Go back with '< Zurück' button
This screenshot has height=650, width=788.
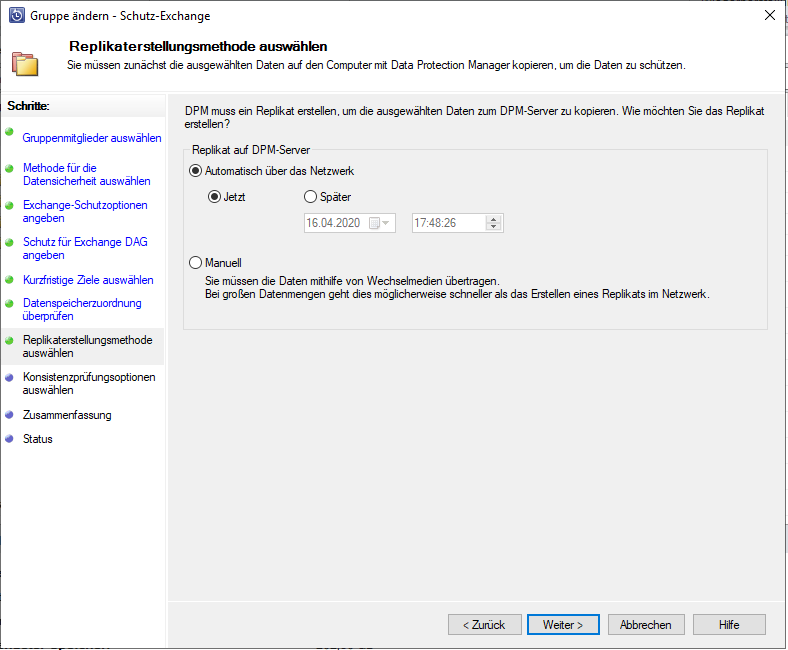pyautogui.click(x=484, y=624)
